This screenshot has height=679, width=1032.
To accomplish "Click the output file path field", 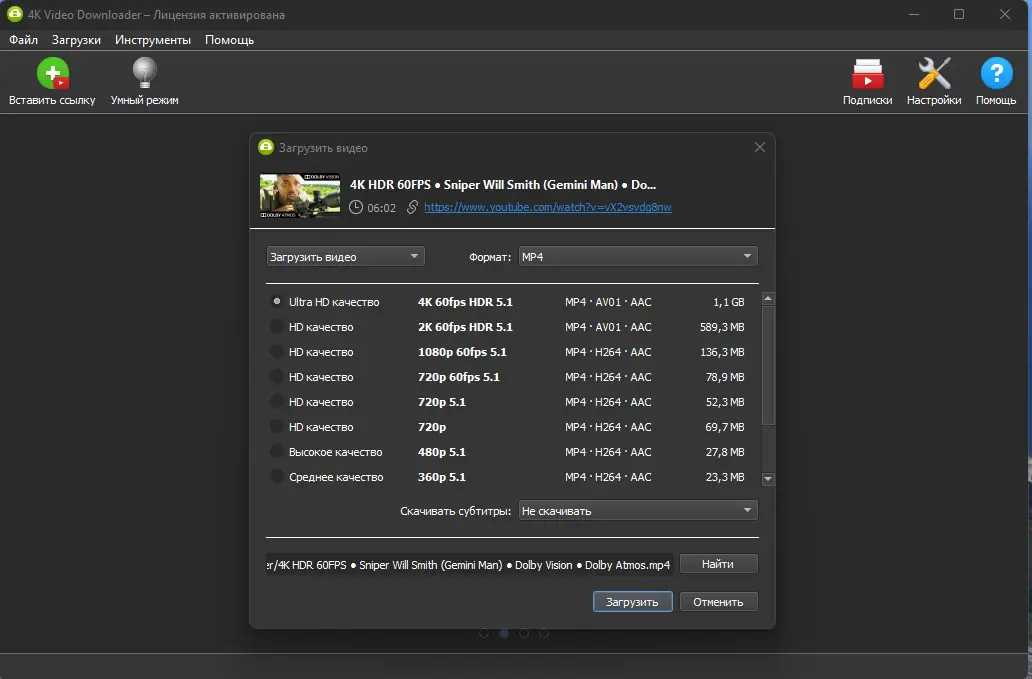I will (469, 565).
